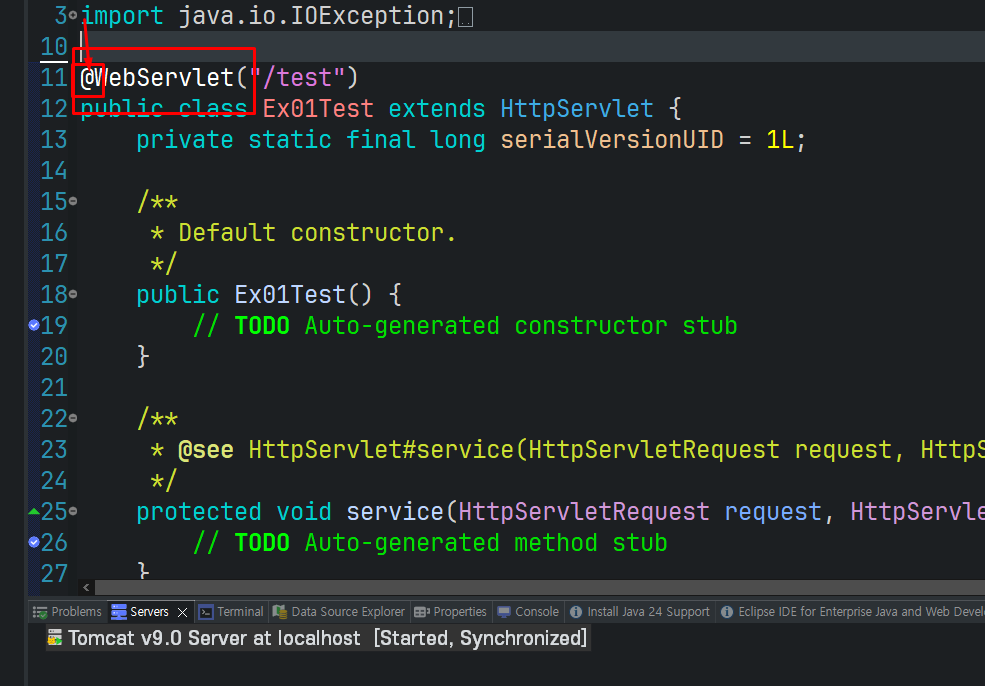
Task: Click the Tomcat server icon in Servers view
Action: [55, 638]
